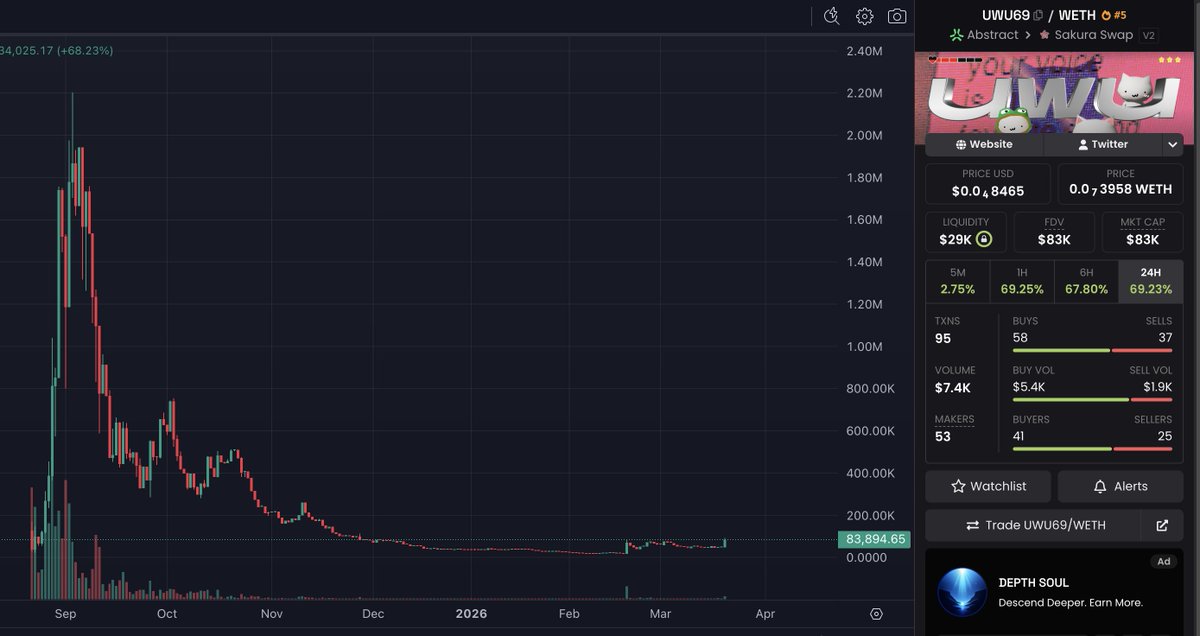The image size is (1200, 636).
Task: Click the trending flame #5 badge
Action: pos(1114,15)
